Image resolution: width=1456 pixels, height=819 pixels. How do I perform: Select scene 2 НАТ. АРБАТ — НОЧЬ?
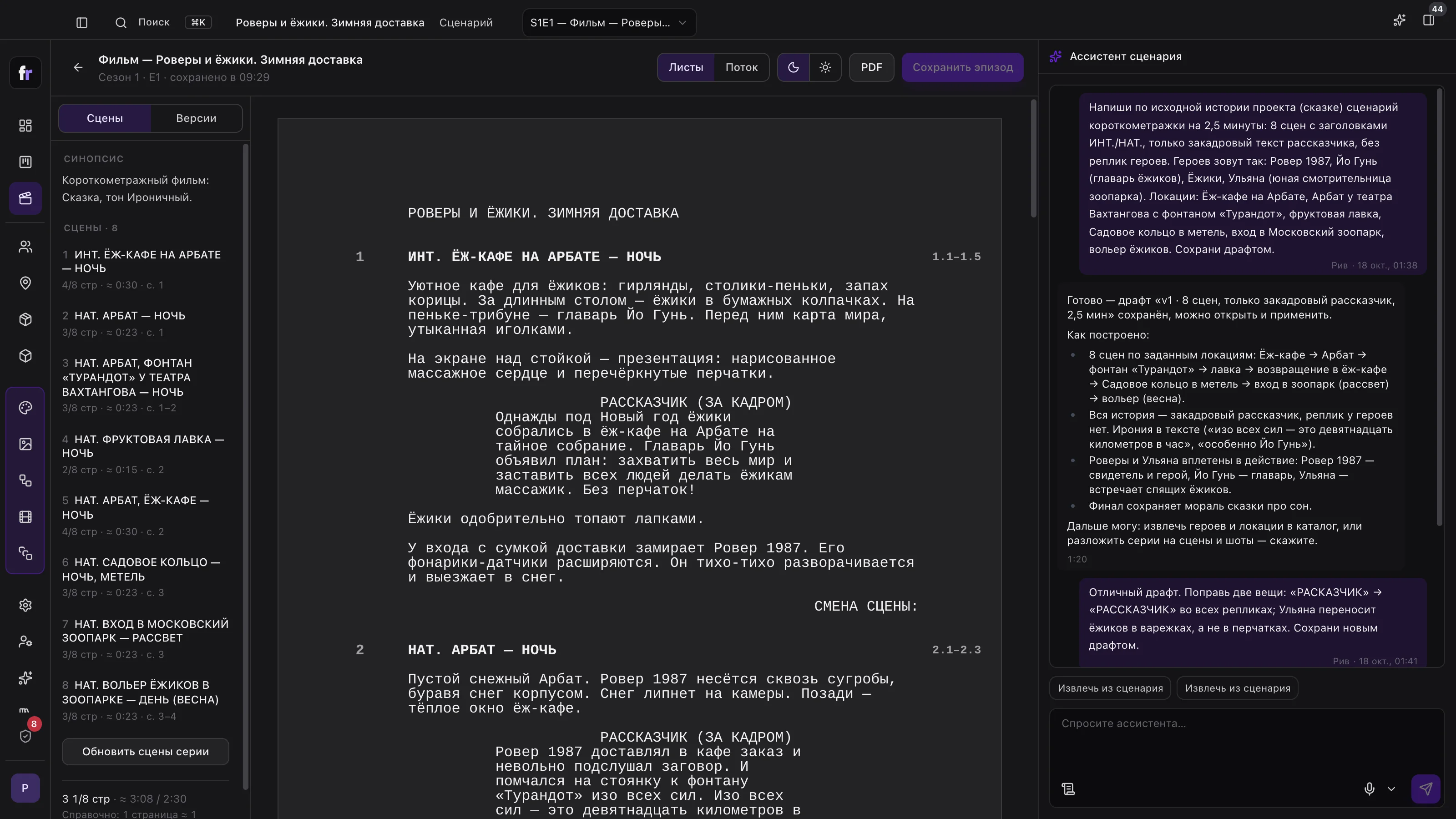(146, 324)
